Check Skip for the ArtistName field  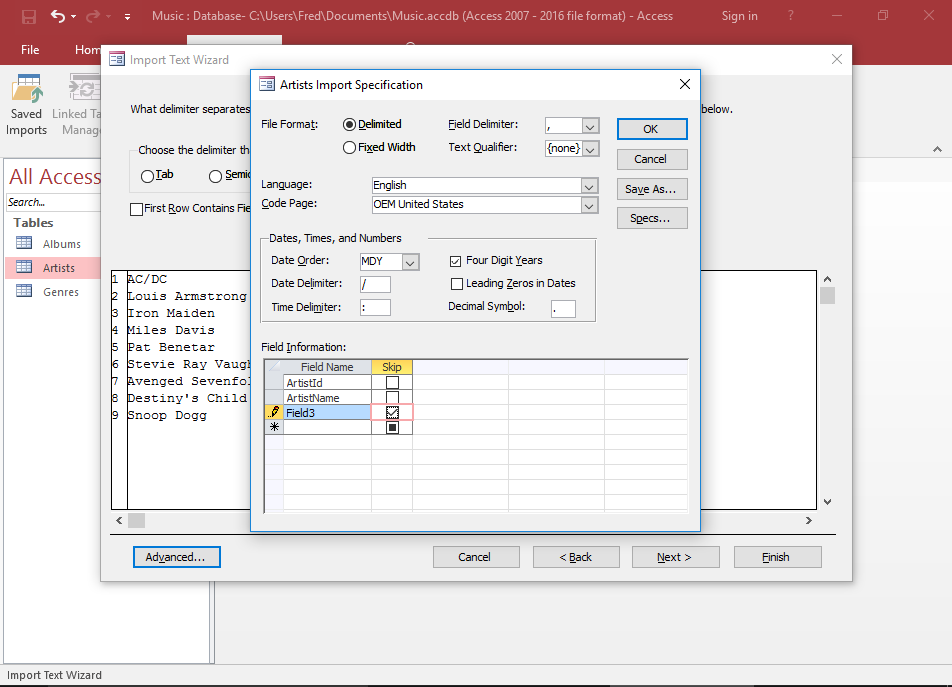coord(392,398)
